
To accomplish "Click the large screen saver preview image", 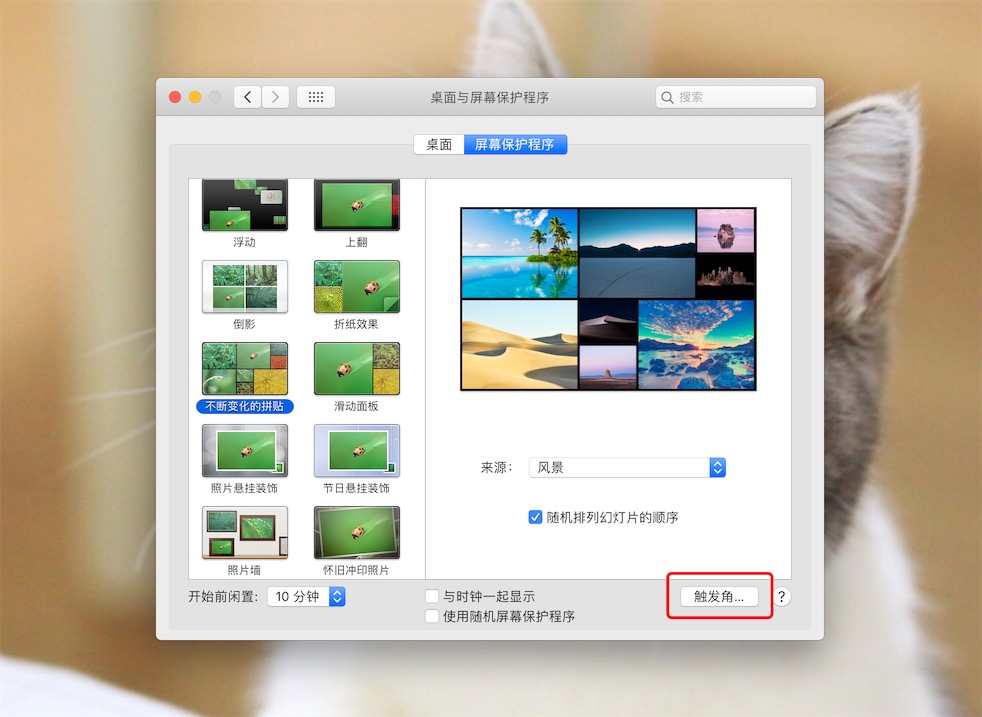I will 608,299.
